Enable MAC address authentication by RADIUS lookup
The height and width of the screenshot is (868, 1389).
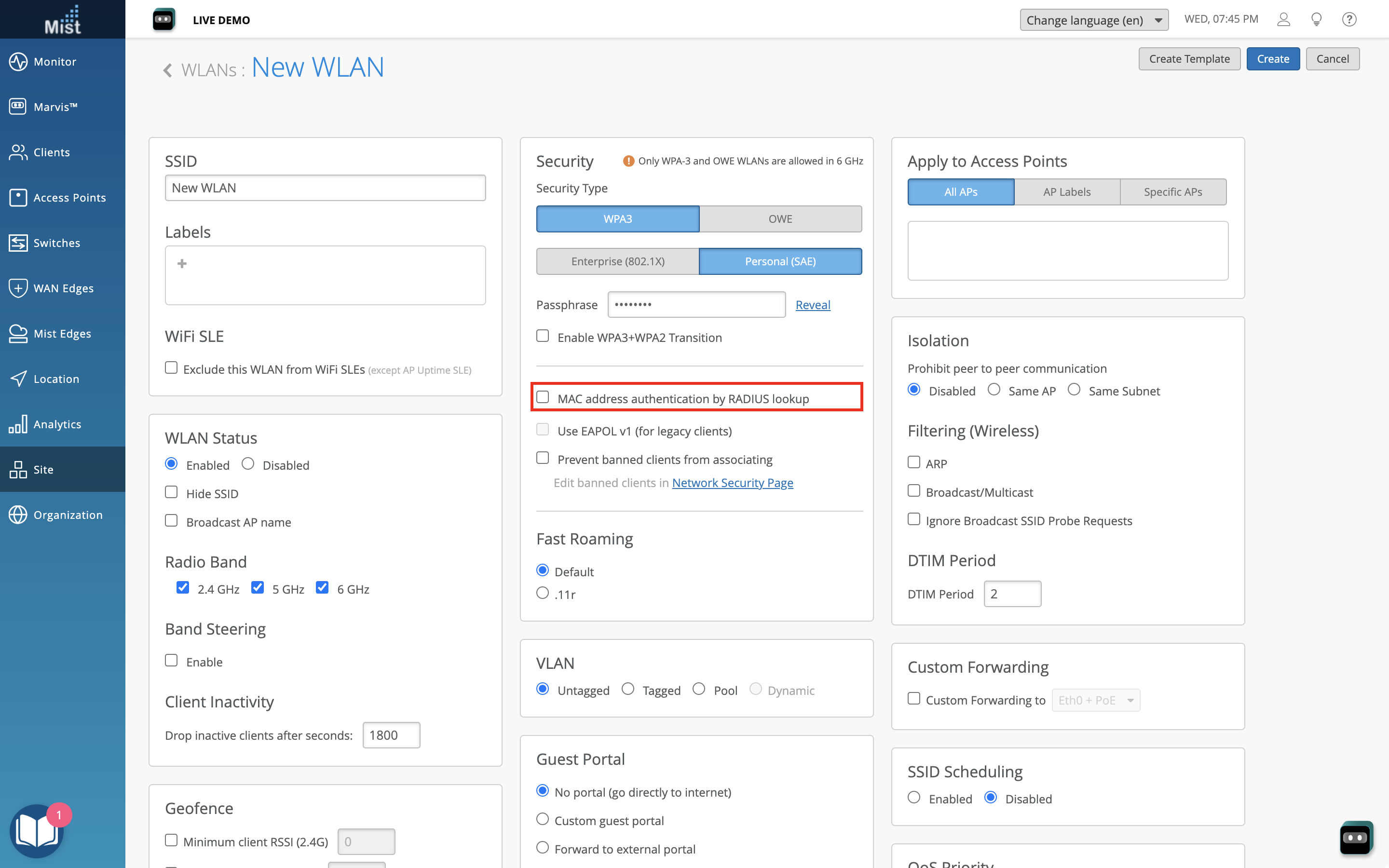(543, 397)
